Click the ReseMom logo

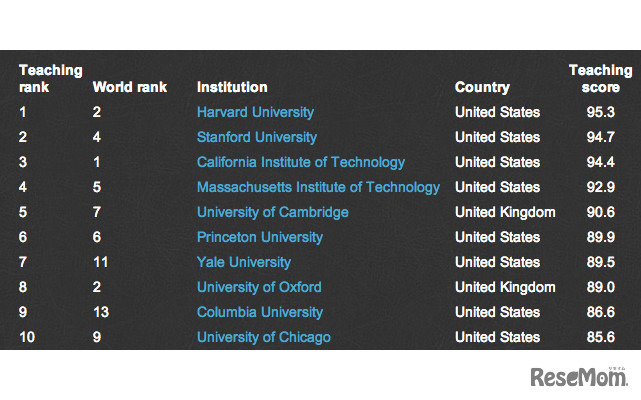click(x=579, y=377)
